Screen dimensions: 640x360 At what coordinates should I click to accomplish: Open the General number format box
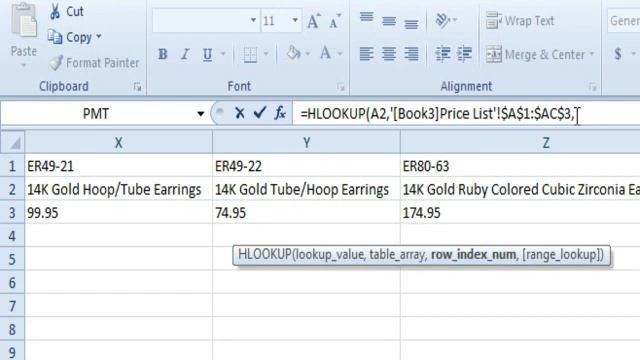click(x=624, y=20)
